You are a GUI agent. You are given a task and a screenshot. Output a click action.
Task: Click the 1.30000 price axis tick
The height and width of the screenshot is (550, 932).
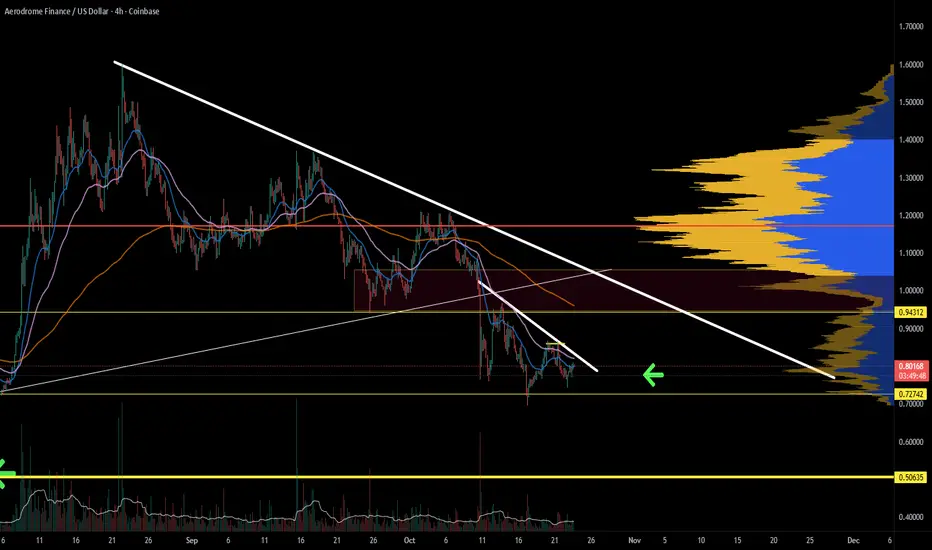tap(911, 178)
